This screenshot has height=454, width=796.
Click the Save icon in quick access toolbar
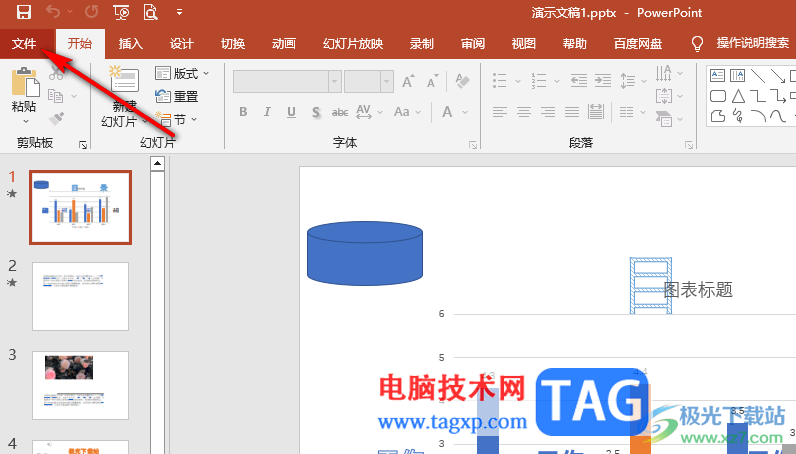pyautogui.click(x=24, y=12)
